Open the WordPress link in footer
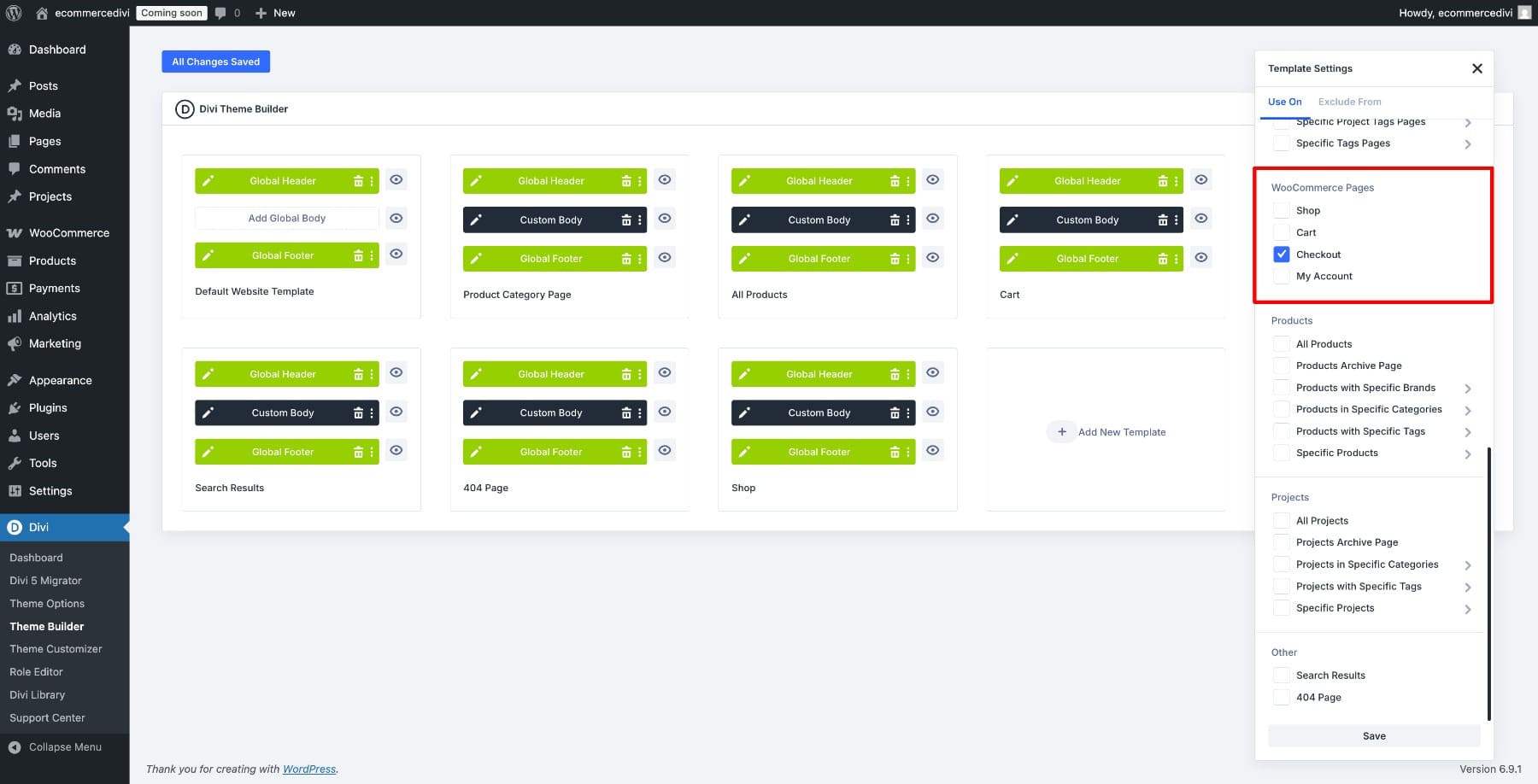Image resolution: width=1538 pixels, height=784 pixels. 309,769
